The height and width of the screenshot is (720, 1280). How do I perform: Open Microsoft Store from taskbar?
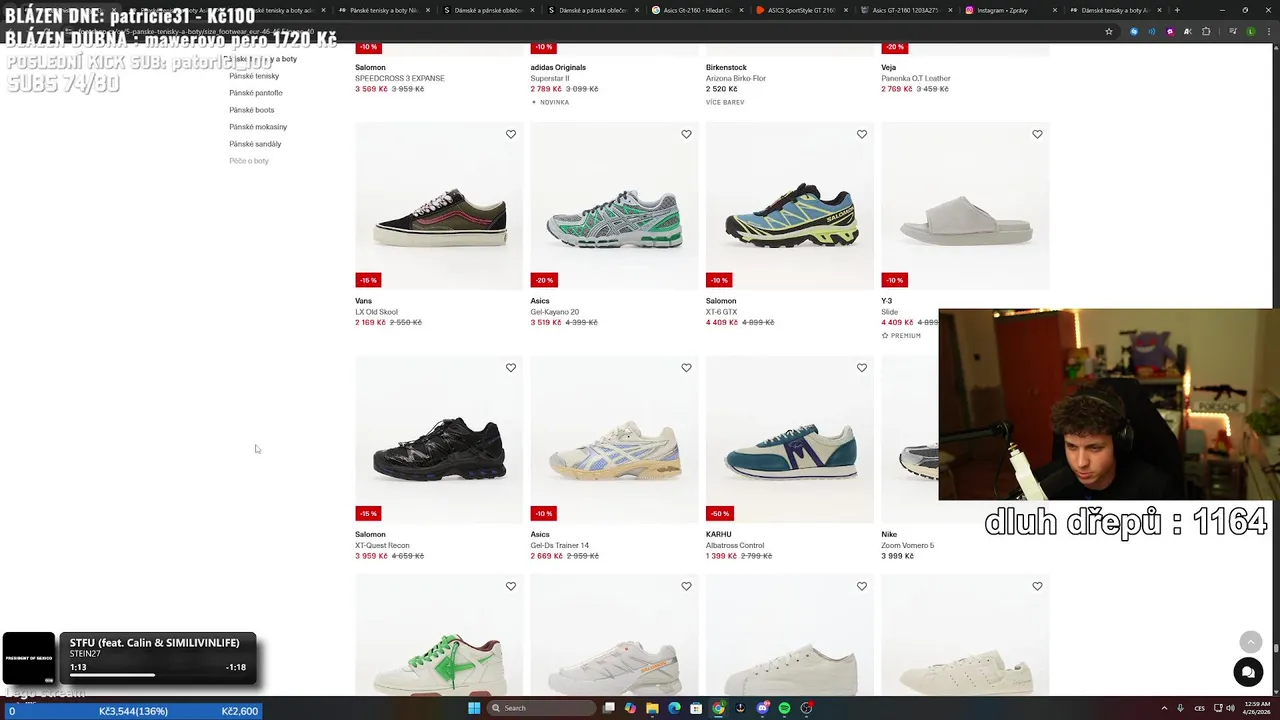[x=696, y=708]
